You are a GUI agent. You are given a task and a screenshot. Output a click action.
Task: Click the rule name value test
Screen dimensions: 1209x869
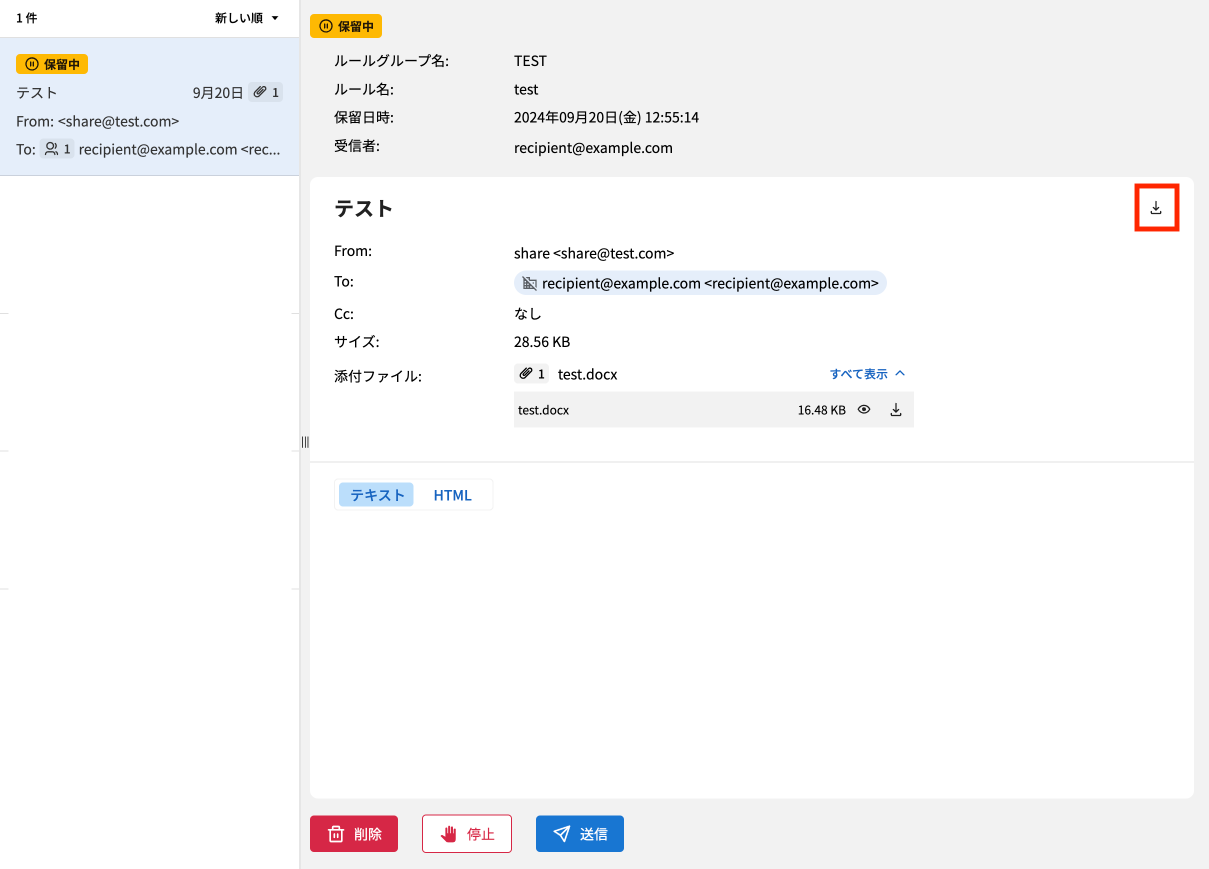coord(526,89)
